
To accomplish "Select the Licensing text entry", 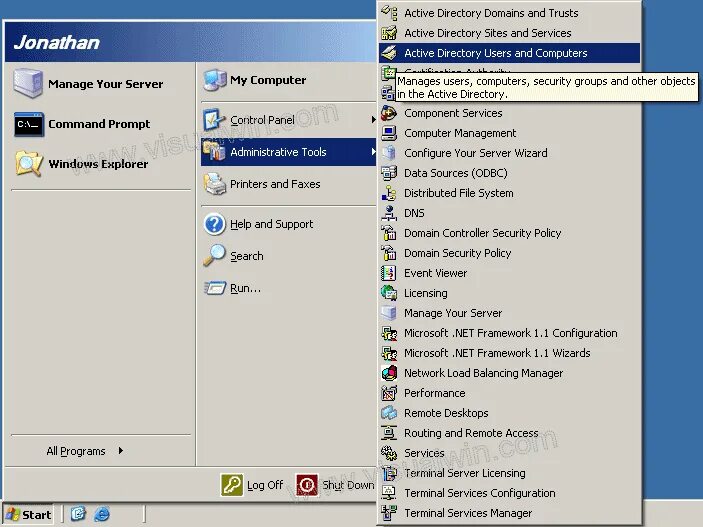I will tap(425, 293).
